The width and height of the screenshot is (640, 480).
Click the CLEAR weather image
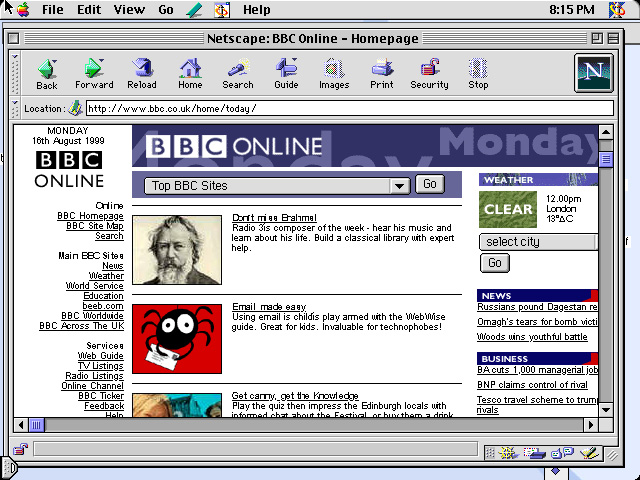pyautogui.click(x=508, y=209)
